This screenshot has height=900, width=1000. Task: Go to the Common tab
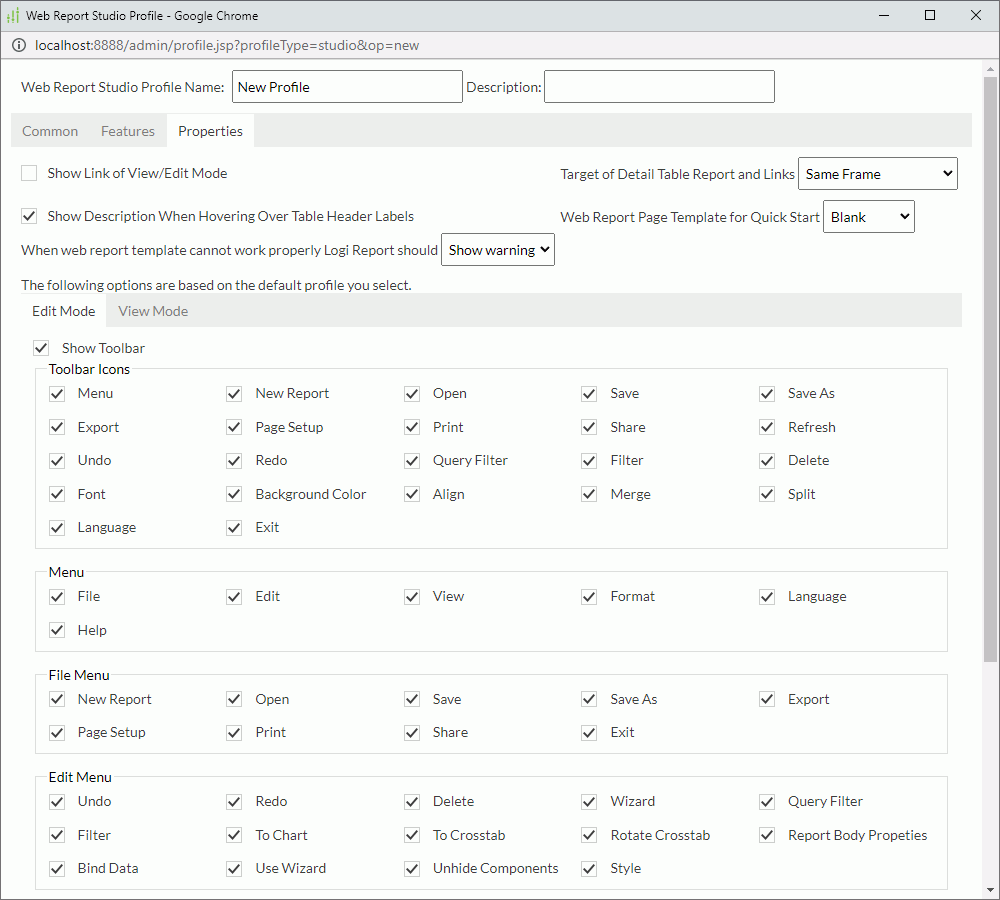click(x=50, y=130)
